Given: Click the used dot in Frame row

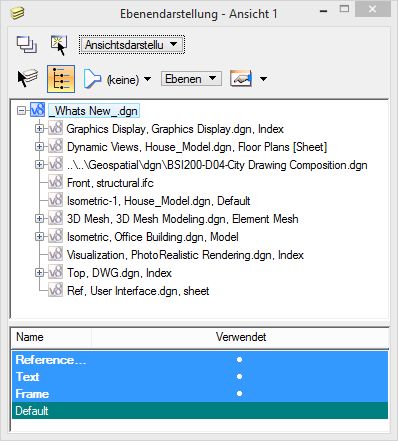Looking at the screenshot, I should [x=239, y=394].
